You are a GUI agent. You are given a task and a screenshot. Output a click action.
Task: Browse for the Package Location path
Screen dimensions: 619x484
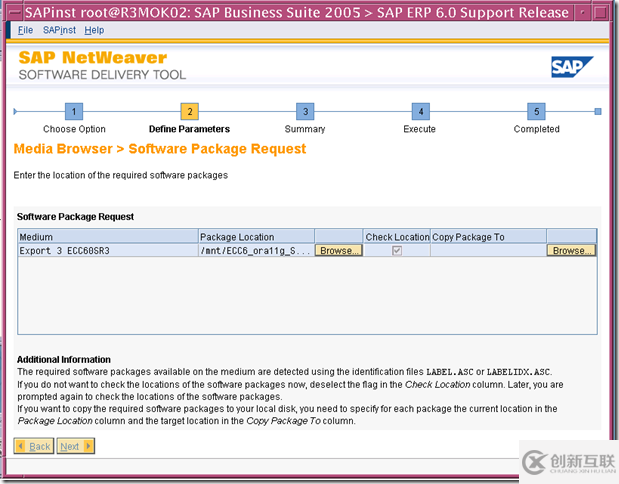click(338, 251)
